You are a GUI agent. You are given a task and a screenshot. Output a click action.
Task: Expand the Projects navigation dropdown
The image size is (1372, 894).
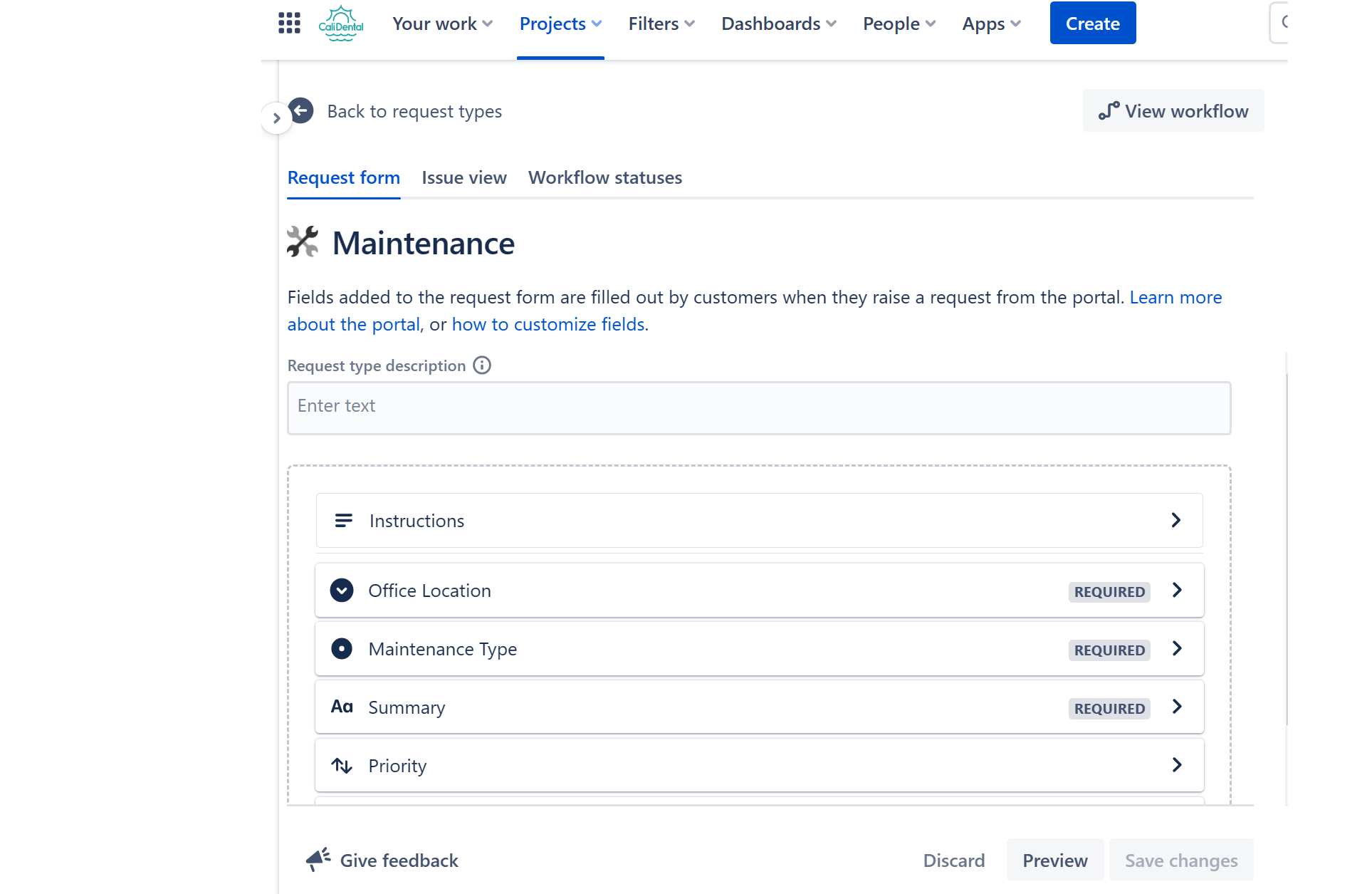coord(560,23)
